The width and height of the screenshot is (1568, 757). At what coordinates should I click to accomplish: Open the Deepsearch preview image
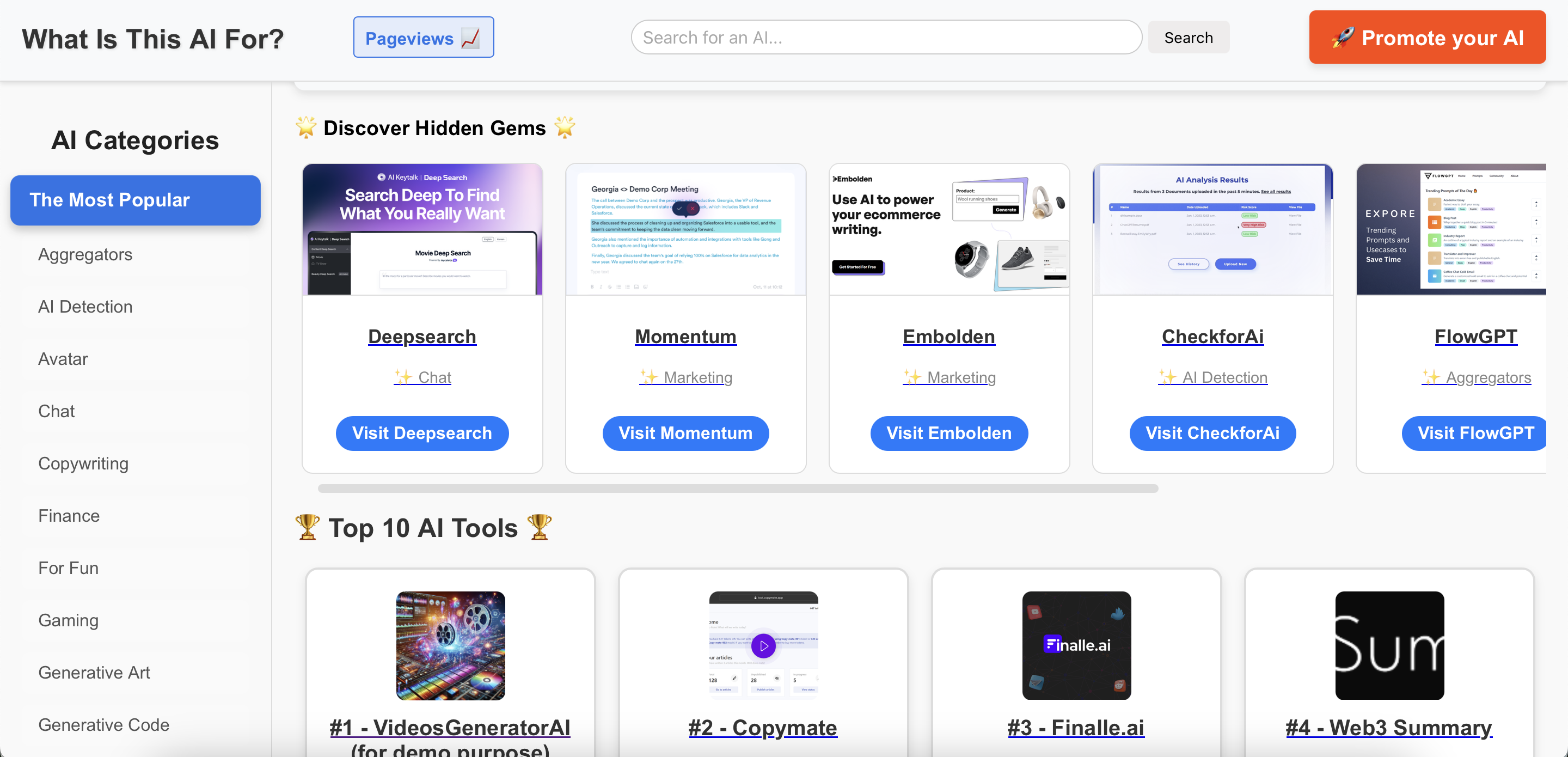422,229
